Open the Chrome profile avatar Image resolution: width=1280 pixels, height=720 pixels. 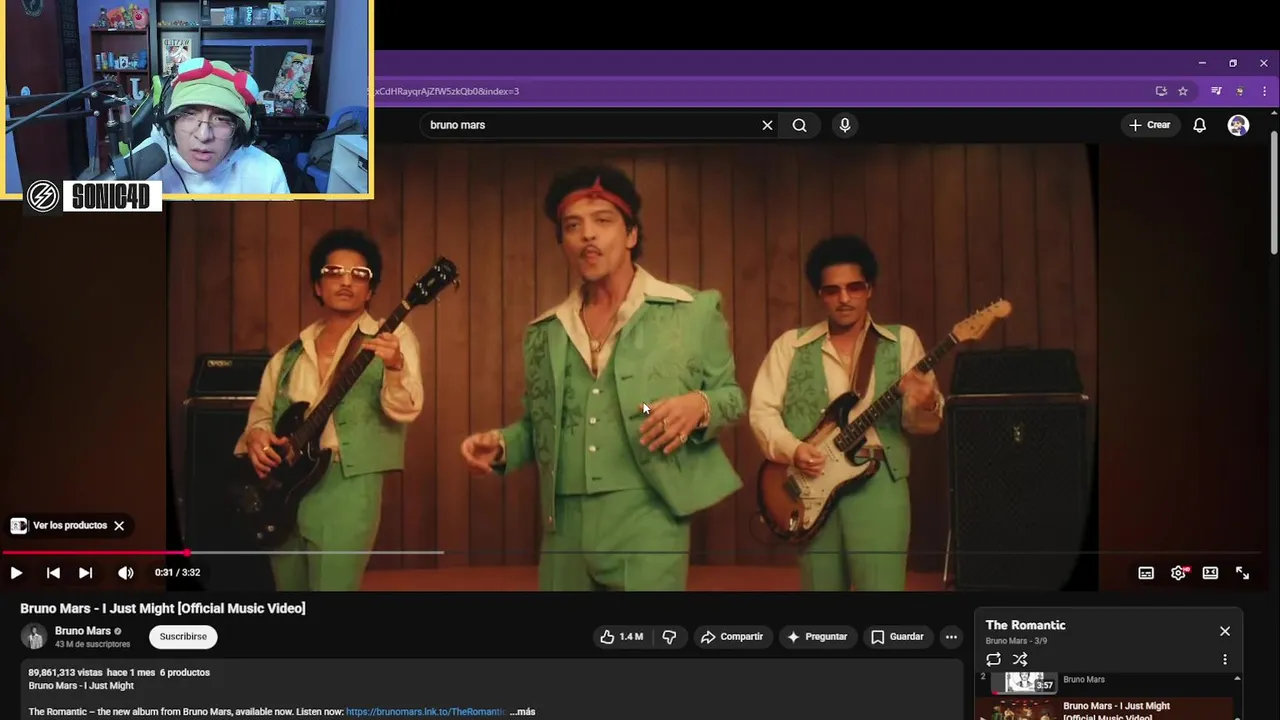tap(1240, 91)
